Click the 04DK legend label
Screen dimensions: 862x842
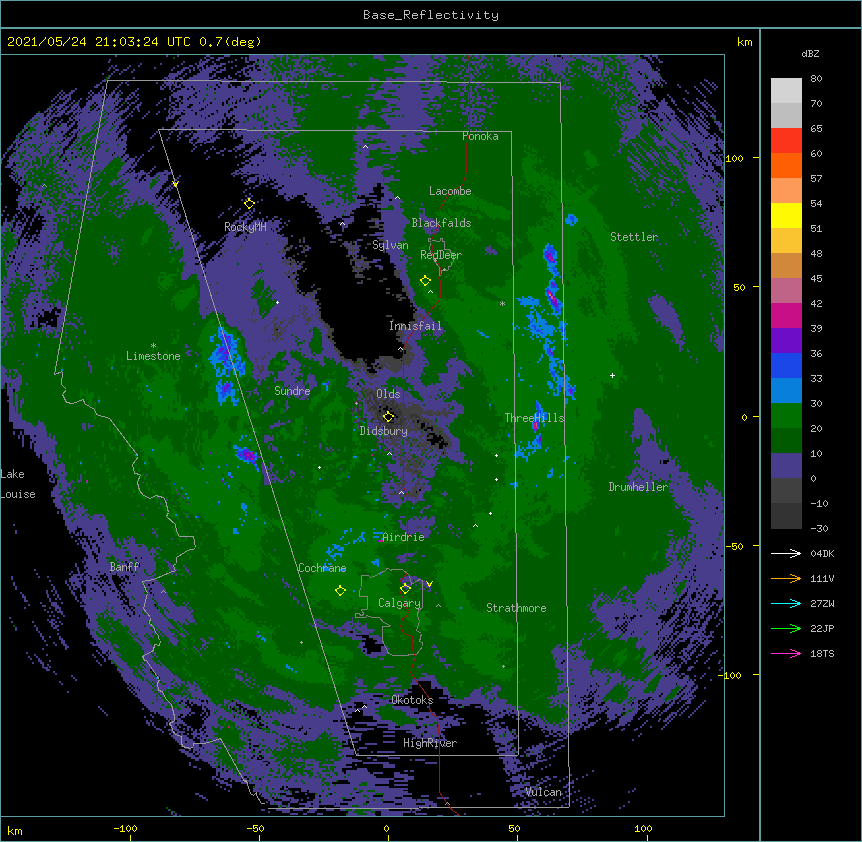tap(822, 553)
